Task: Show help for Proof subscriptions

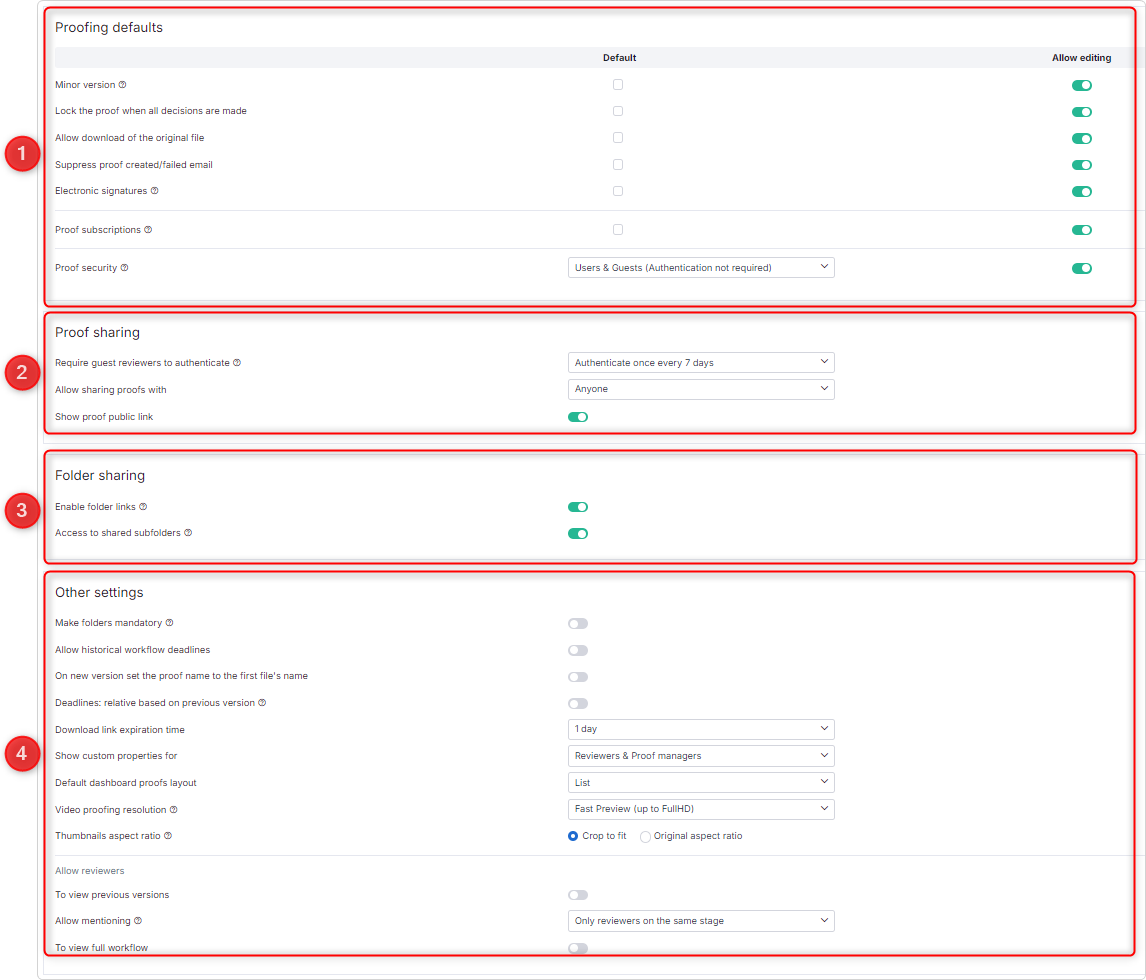Action: [x=148, y=229]
